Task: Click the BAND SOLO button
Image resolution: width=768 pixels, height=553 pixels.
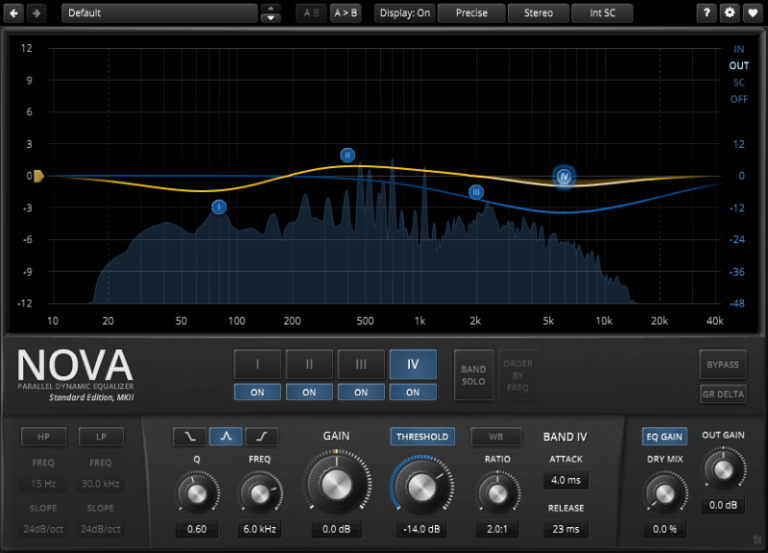Action: pos(473,374)
